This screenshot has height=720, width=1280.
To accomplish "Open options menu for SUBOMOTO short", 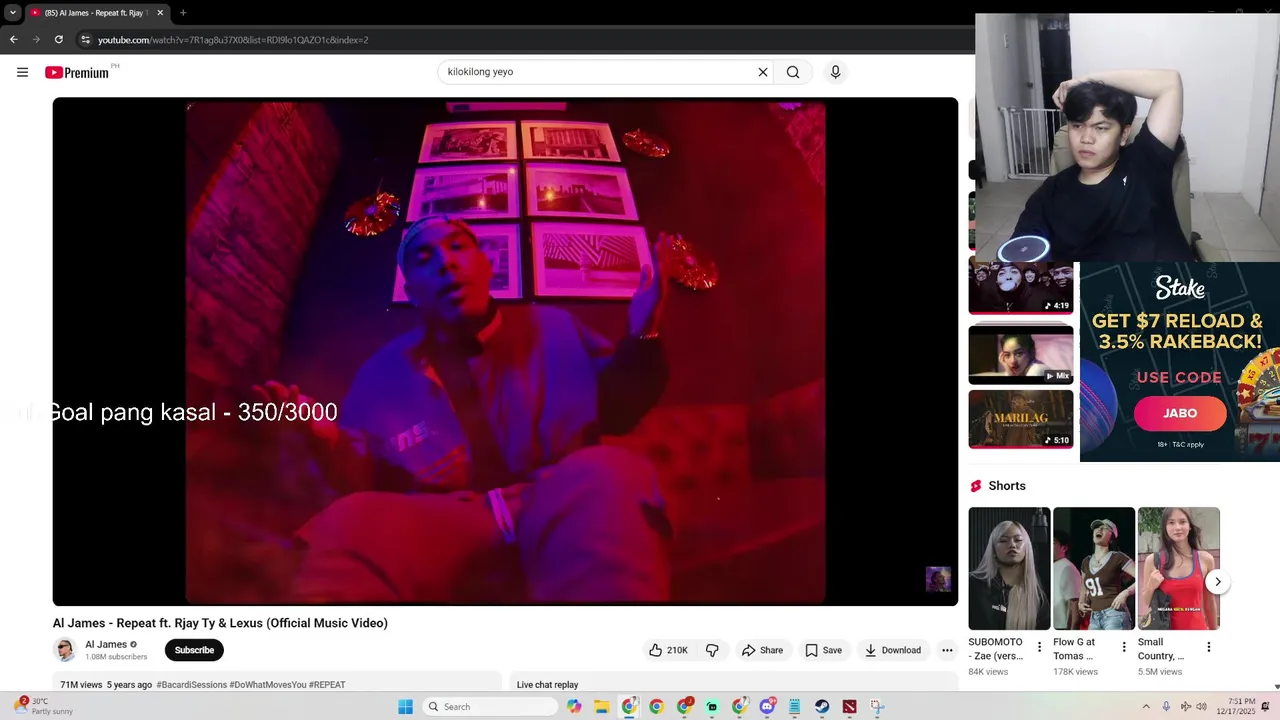I will pyautogui.click(x=1039, y=647).
